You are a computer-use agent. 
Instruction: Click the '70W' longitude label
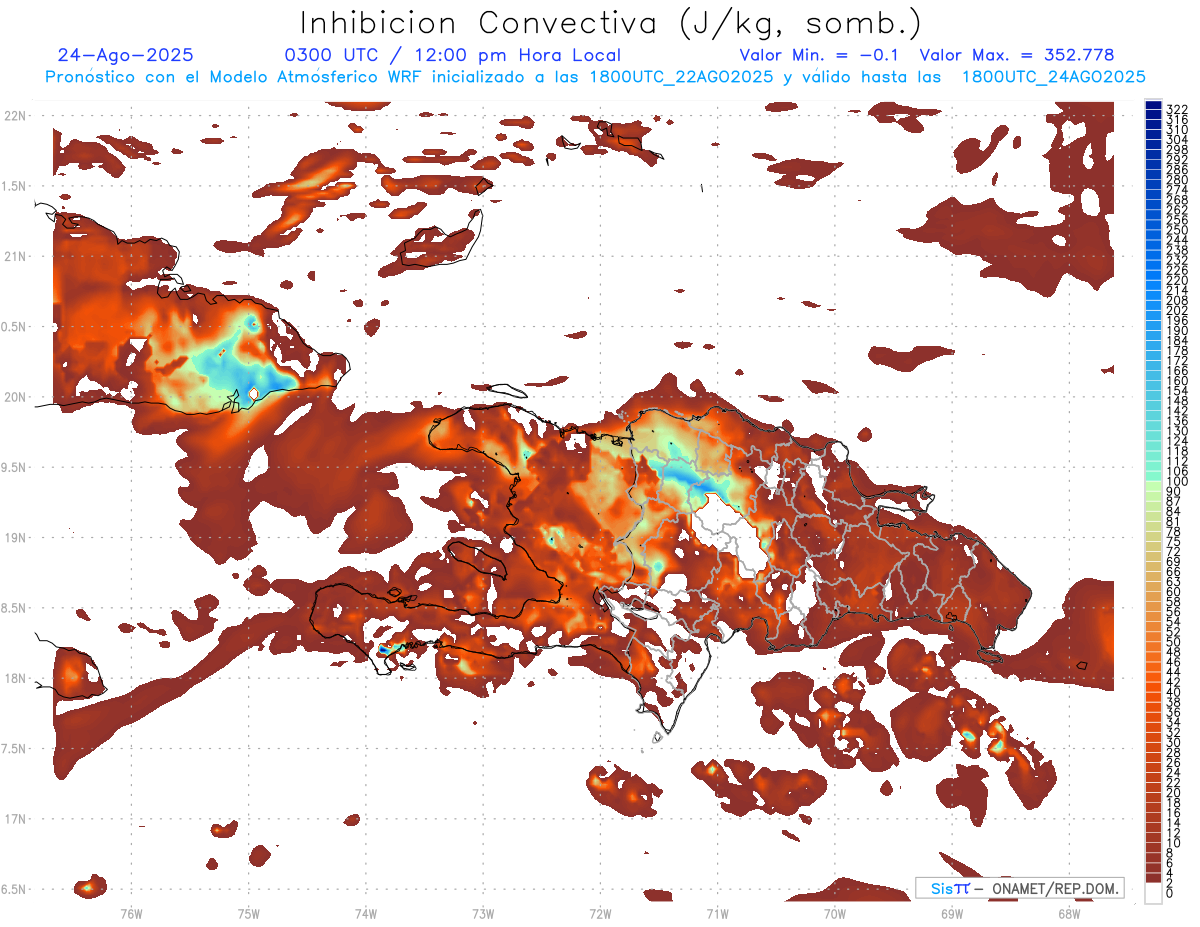(x=835, y=913)
